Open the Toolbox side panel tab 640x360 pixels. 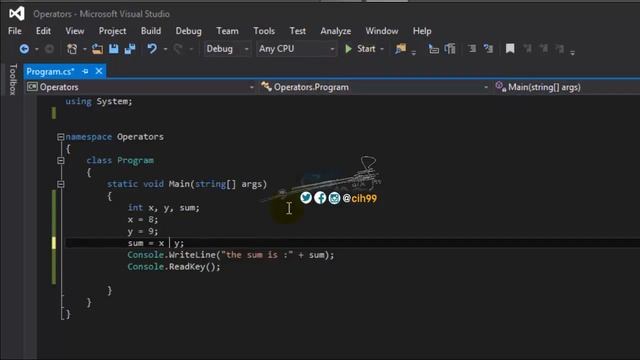click(13, 80)
